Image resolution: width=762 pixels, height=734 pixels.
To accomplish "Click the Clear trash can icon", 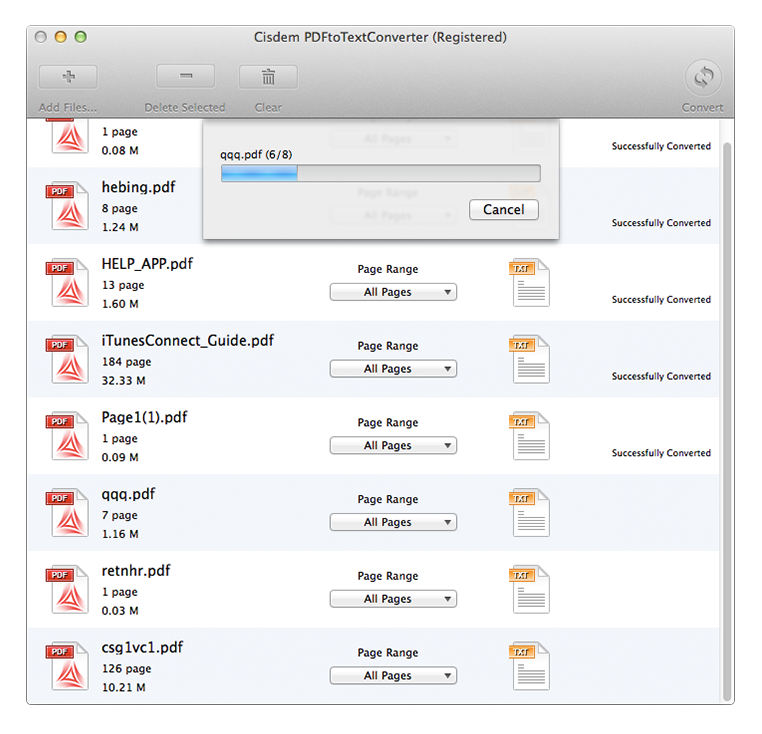I will point(268,77).
